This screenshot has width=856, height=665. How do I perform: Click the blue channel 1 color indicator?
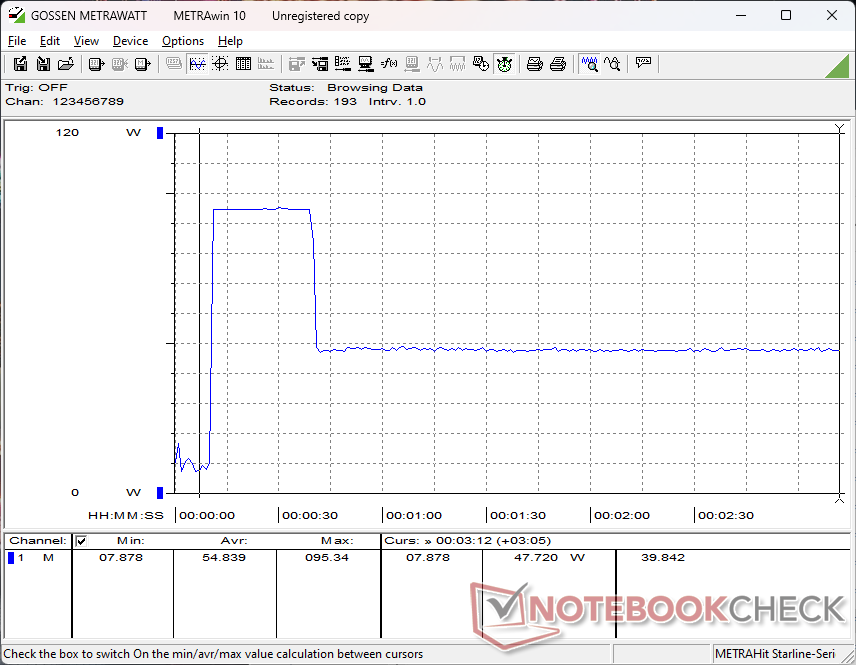(11, 558)
